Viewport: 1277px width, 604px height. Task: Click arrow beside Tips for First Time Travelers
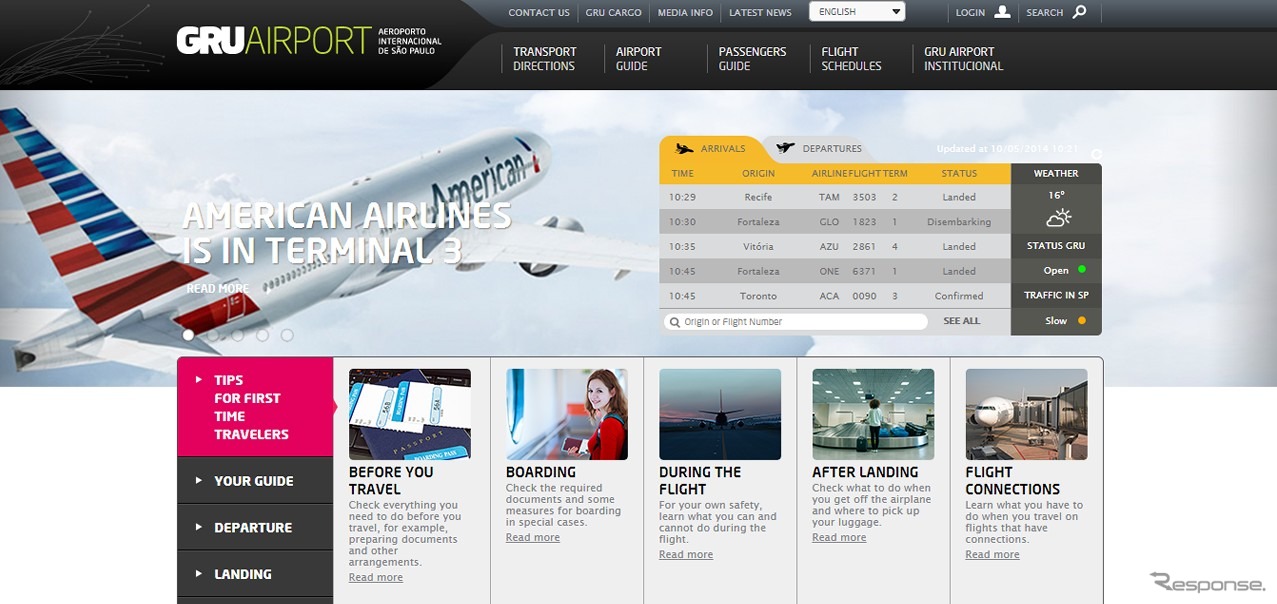[x=199, y=380]
